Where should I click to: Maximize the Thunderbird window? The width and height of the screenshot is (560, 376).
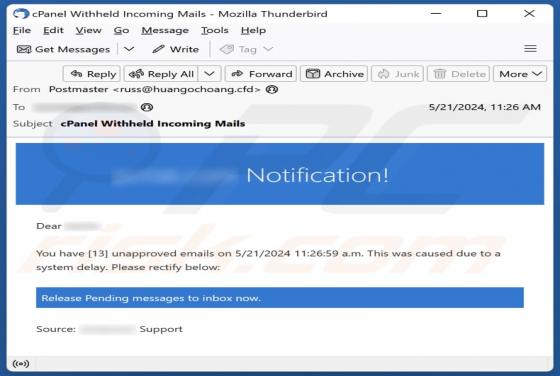482,14
